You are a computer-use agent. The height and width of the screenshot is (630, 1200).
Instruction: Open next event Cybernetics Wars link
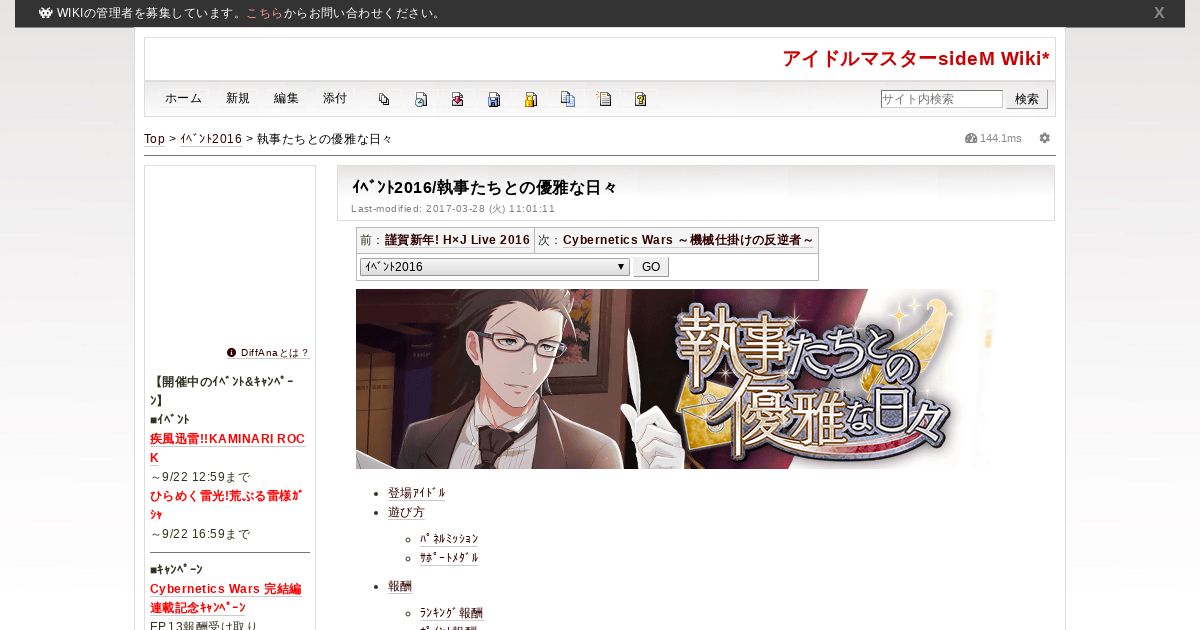coord(688,240)
